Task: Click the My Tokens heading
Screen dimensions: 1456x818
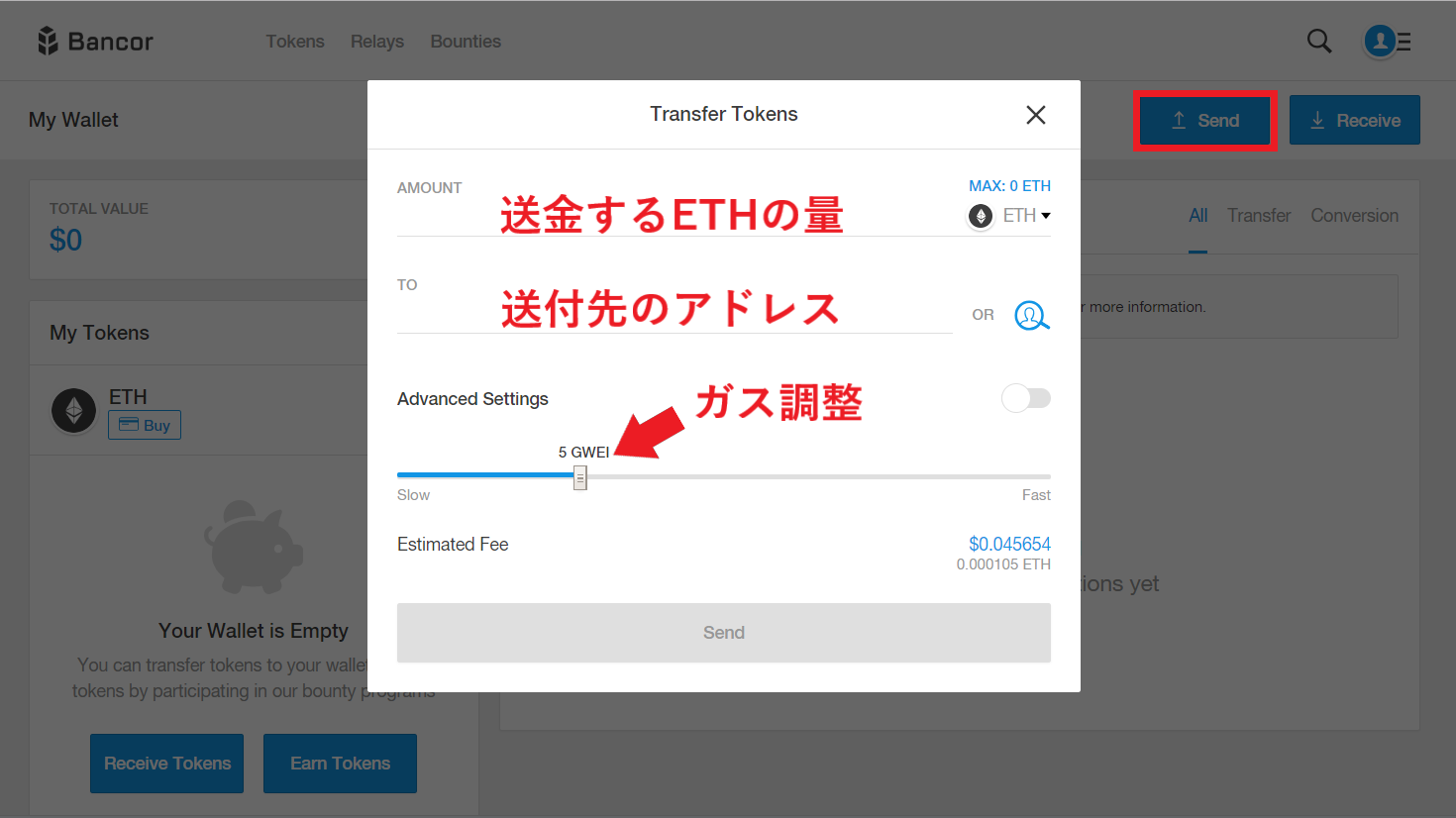Action: click(x=100, y=333)
